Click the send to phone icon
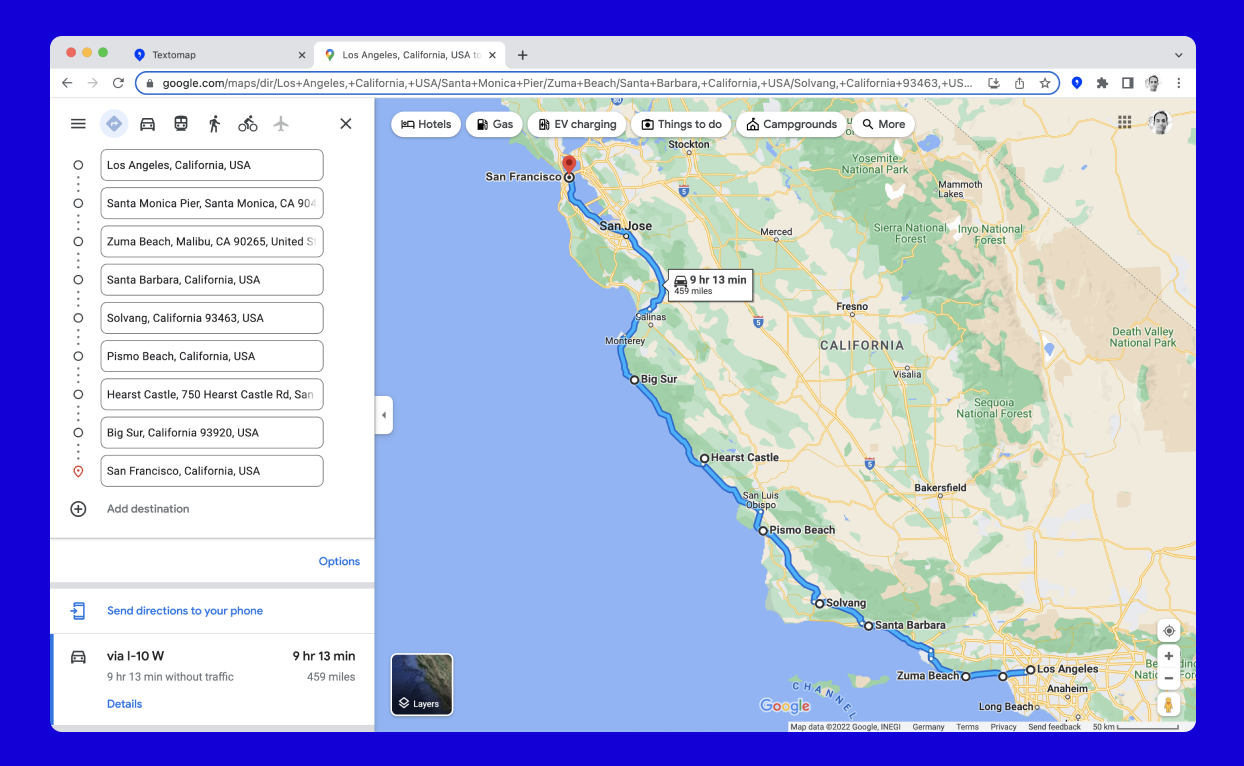Screen dimensions: 1244x766 click(x=78, y=611)
